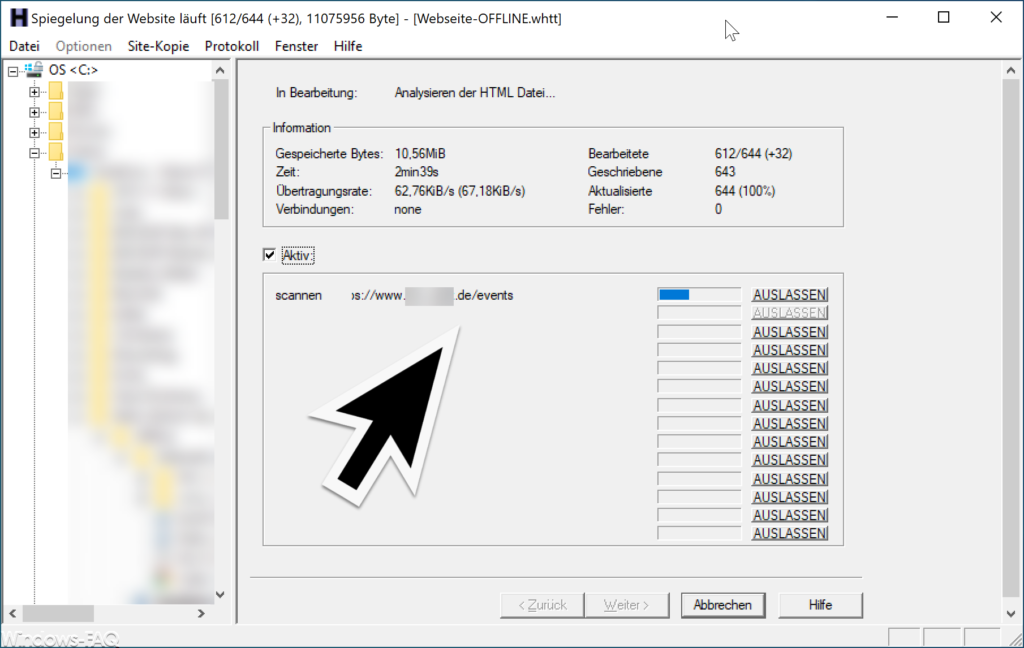
Task: Click the Bearbeitete value '612/644 (+32)'
Action: (x=753, y=154)
